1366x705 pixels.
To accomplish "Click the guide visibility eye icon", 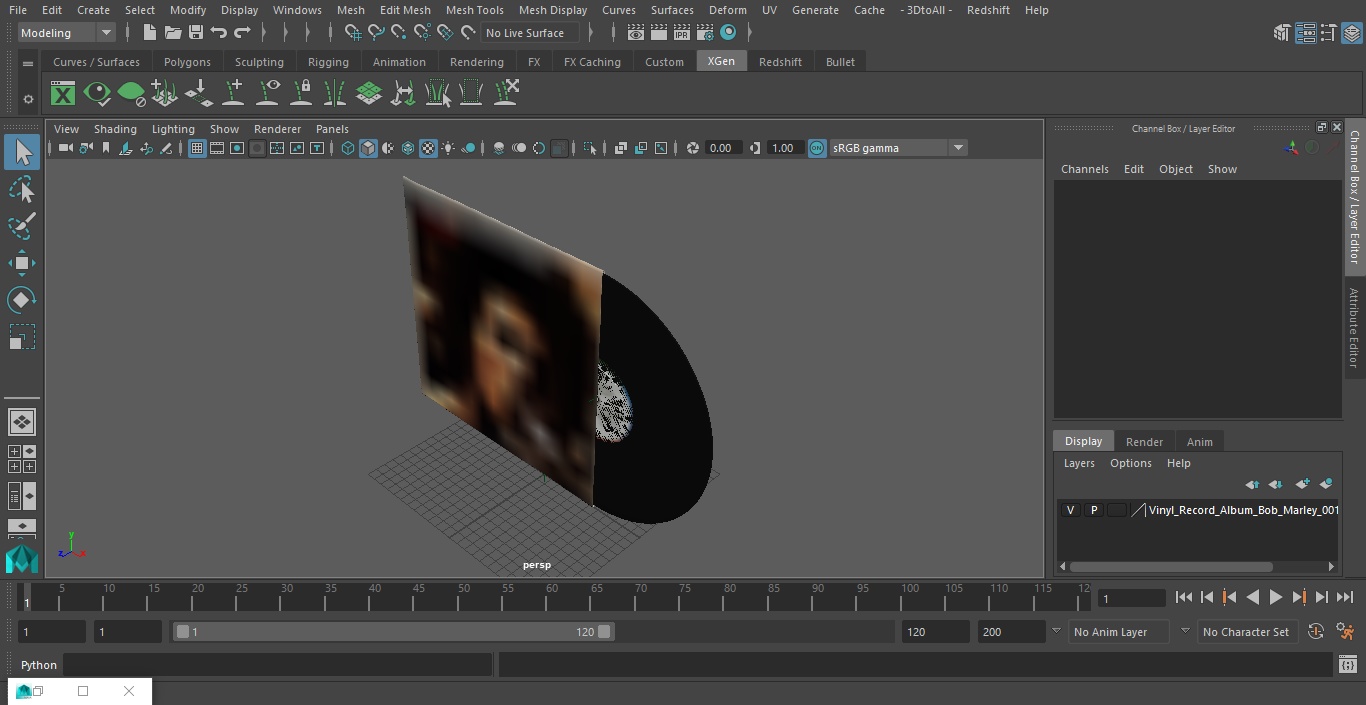I will click(x=268, y=94).
